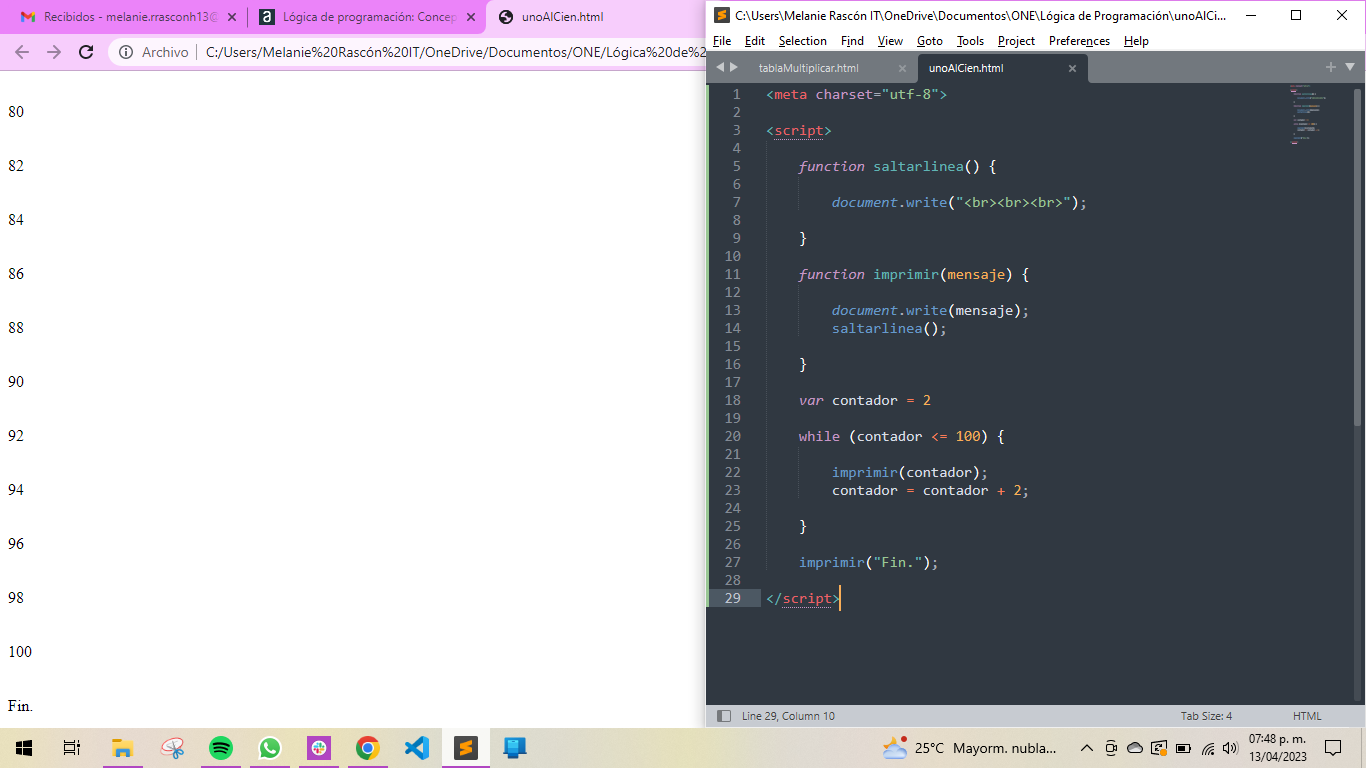Click the site info icon beside Archivo

tap(126, 52)
